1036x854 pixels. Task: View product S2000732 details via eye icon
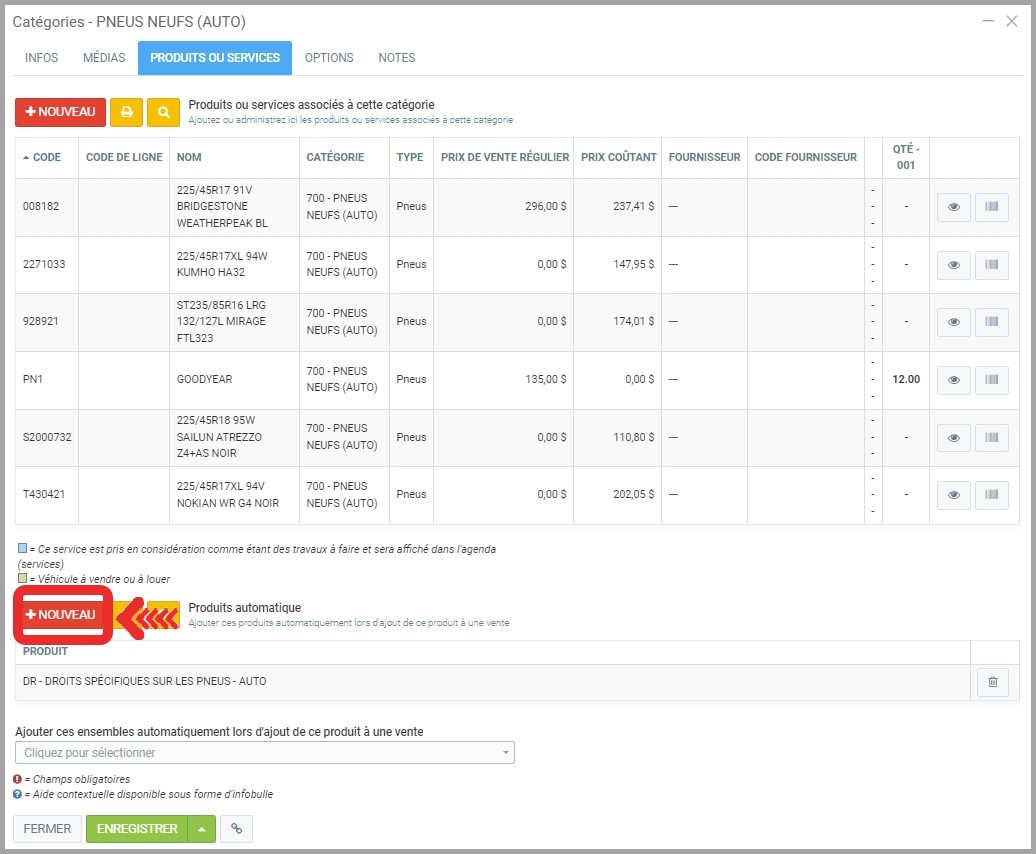pyautogui.click(x=953, y=437)
